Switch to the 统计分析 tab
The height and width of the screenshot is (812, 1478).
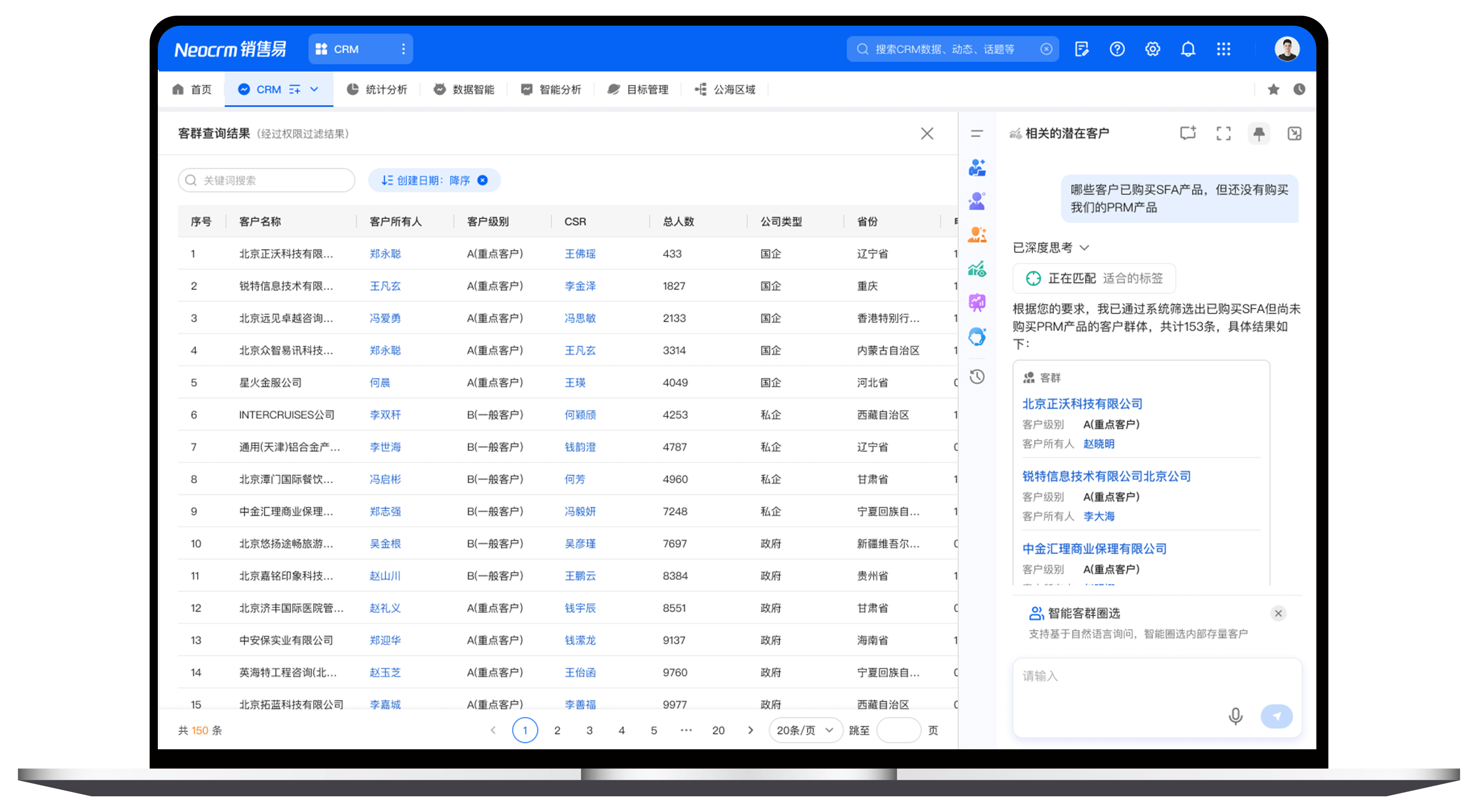coord(377,89)
